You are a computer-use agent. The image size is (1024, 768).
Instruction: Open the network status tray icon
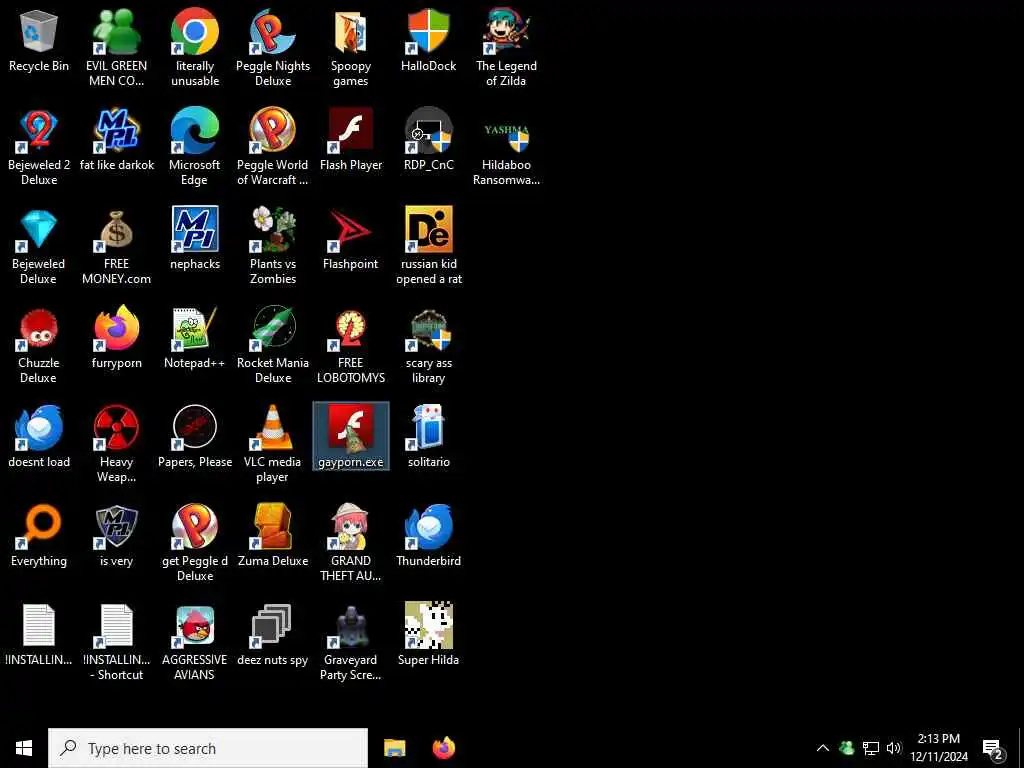[x=871, y=748]
